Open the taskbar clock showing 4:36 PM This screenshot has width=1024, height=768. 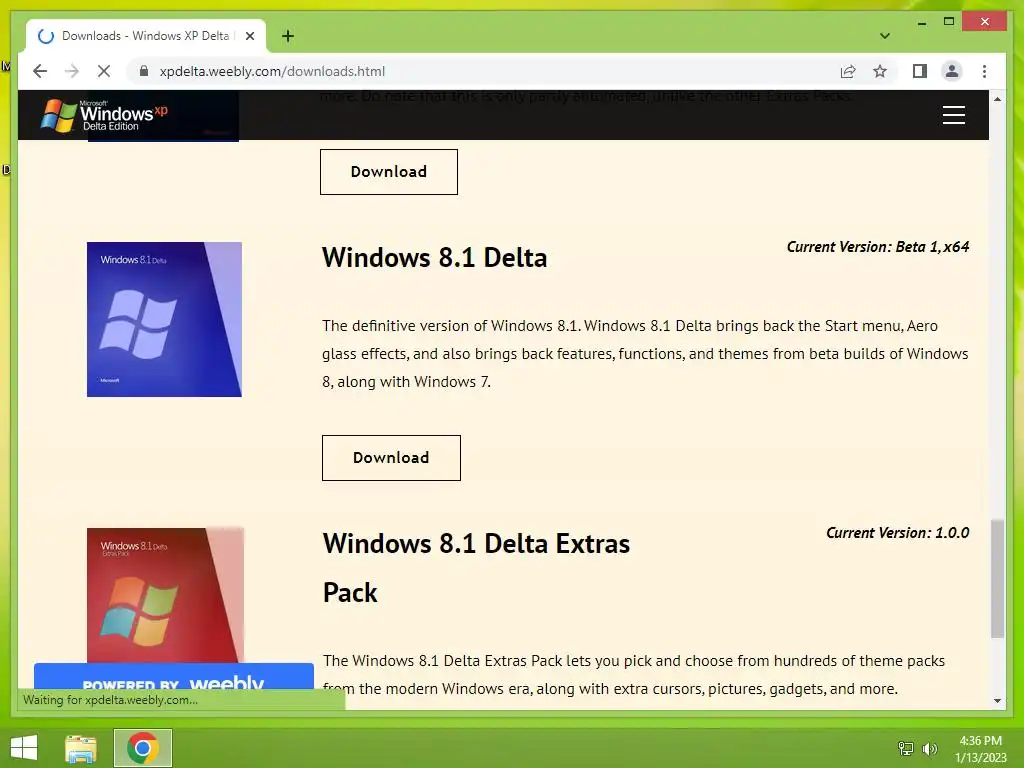coord(980,748)
